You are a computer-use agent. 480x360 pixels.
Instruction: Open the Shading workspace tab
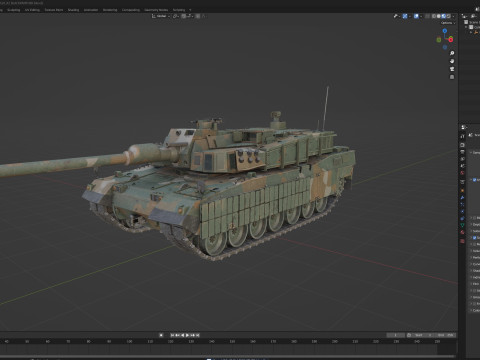(73, 10)
